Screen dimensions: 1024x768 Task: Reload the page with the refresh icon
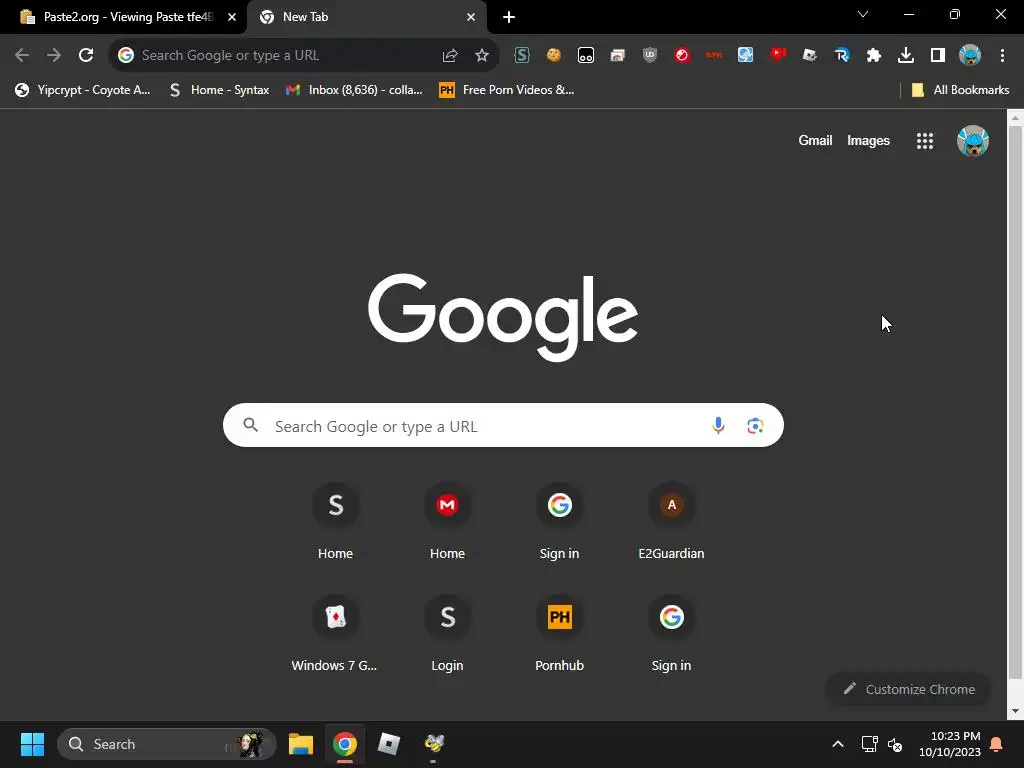tap(86, 56)
